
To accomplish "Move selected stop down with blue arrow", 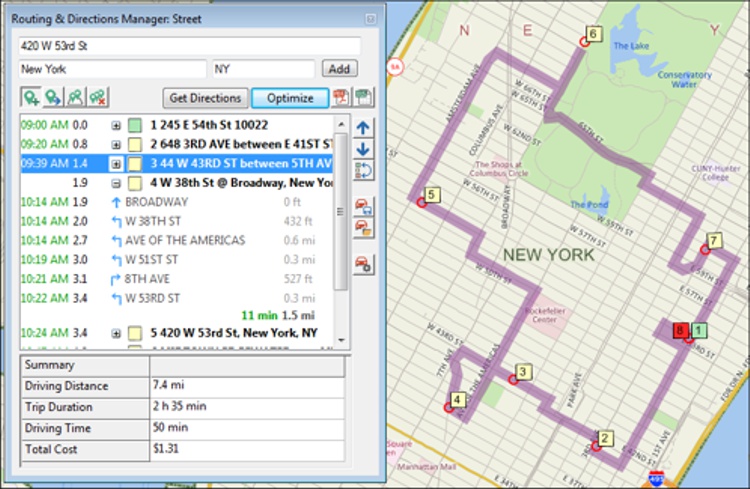I will pos(363,149).
